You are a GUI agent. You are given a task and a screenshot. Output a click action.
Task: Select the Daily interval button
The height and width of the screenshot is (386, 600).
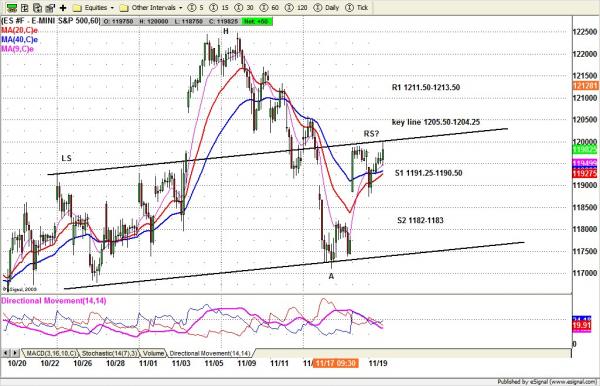click(326, 8)
